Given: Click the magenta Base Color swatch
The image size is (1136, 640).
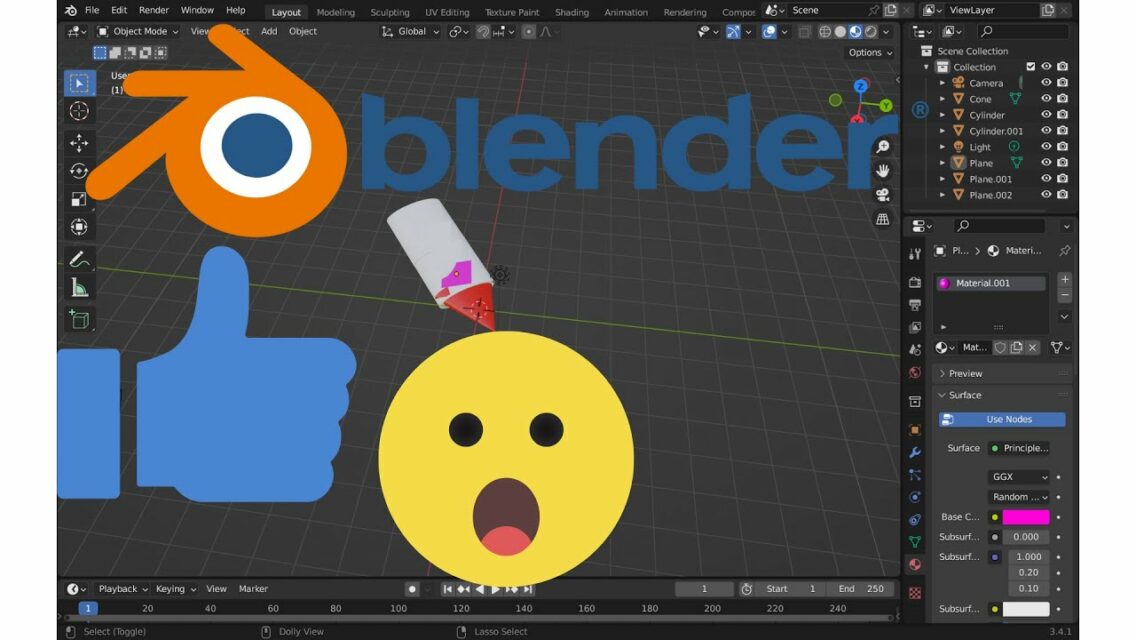Looking at the screenshot, I should [x=1026, y=517].
